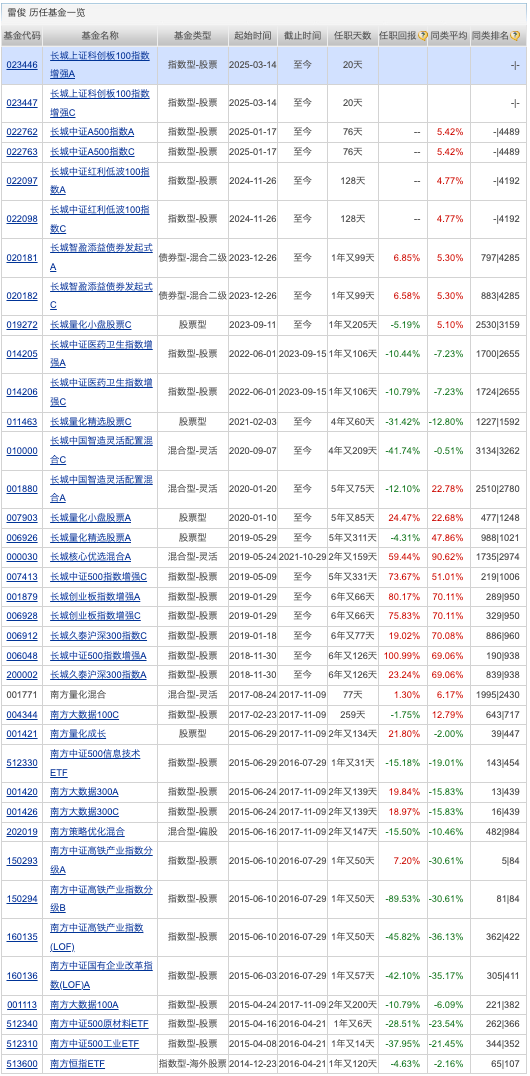Open 长城智盈添益债券发起式A fund link

pyautogui.click(x=102, y=257)
